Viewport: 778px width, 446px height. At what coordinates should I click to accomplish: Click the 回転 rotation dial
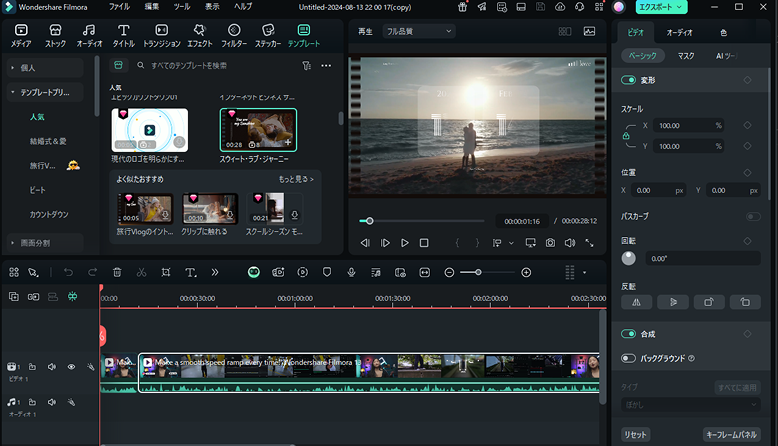pyautogui.click(x=629, y=258)
